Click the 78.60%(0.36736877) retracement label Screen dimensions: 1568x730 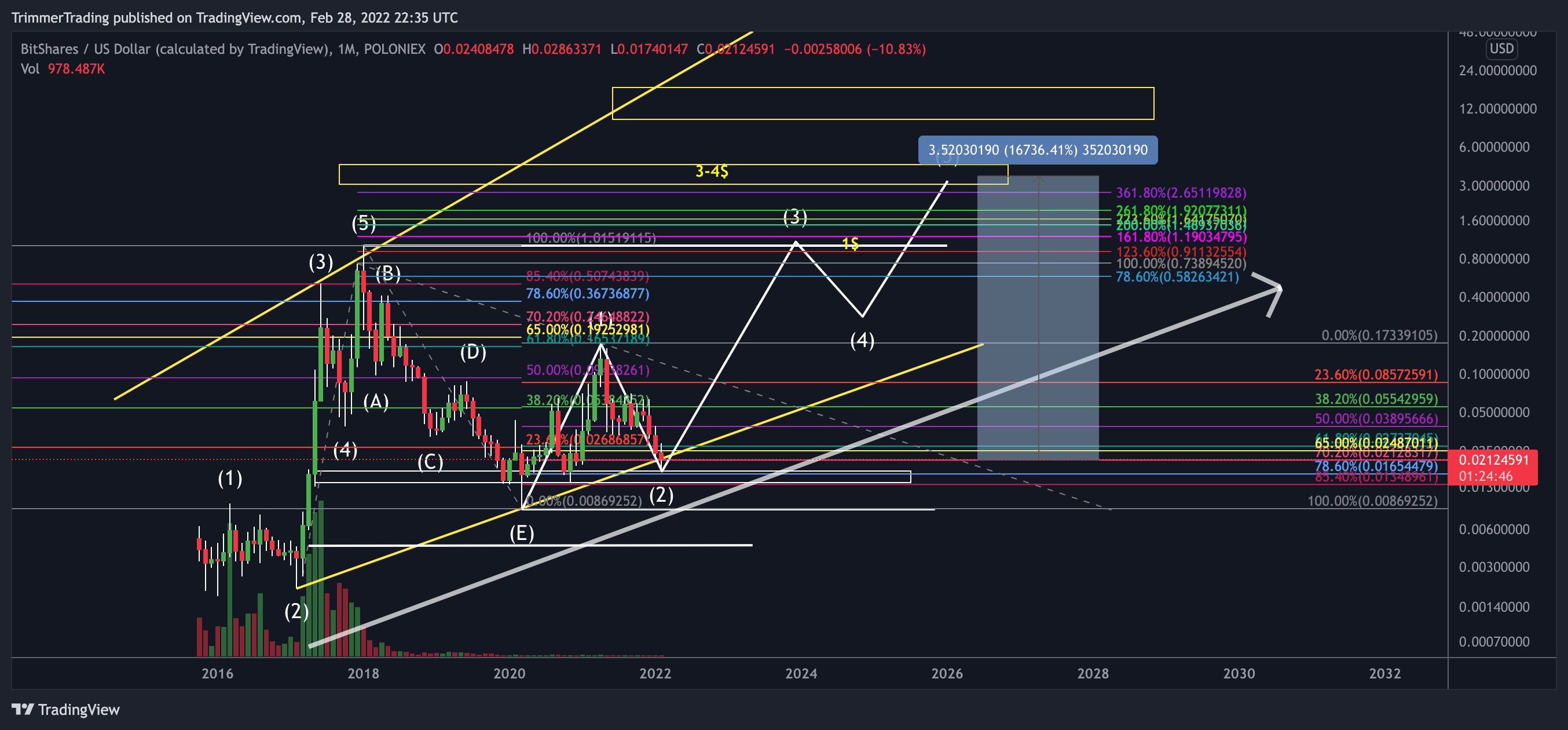587,294
